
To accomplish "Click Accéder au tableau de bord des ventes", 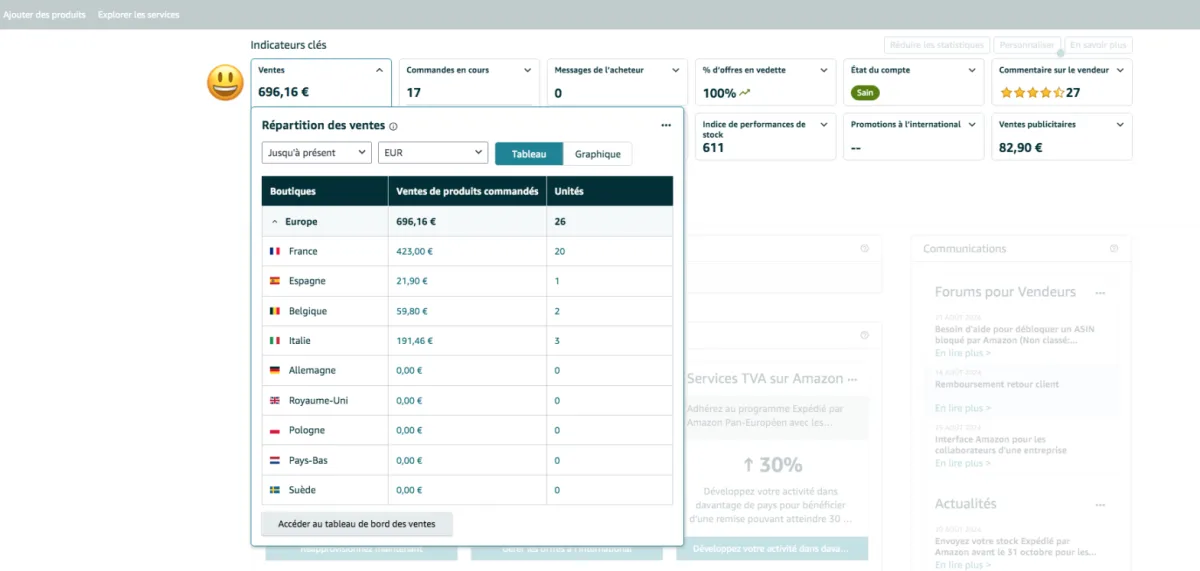I will tap(357, 524).
